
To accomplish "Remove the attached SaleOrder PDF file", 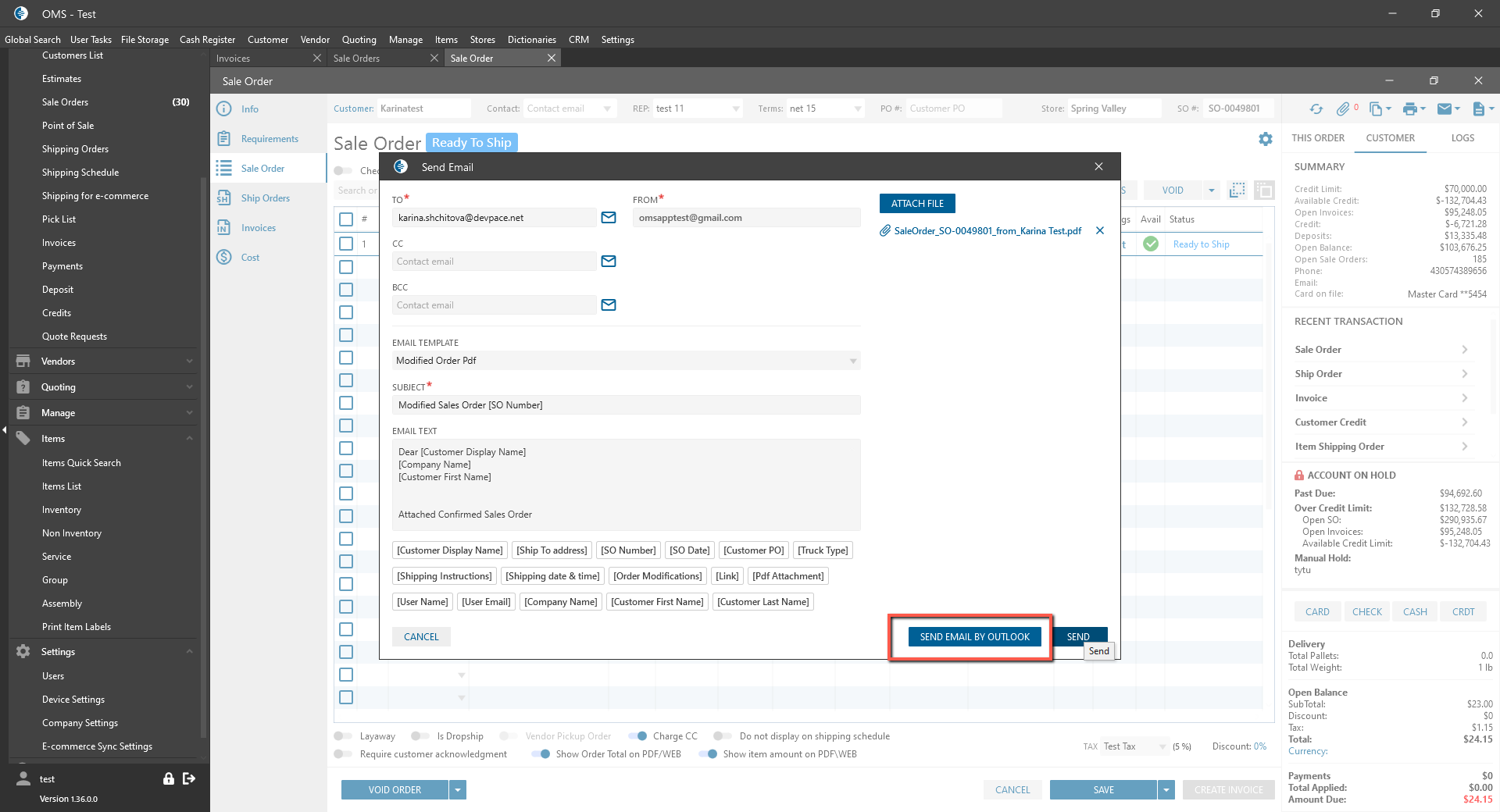I will (x=1100, y=231).
